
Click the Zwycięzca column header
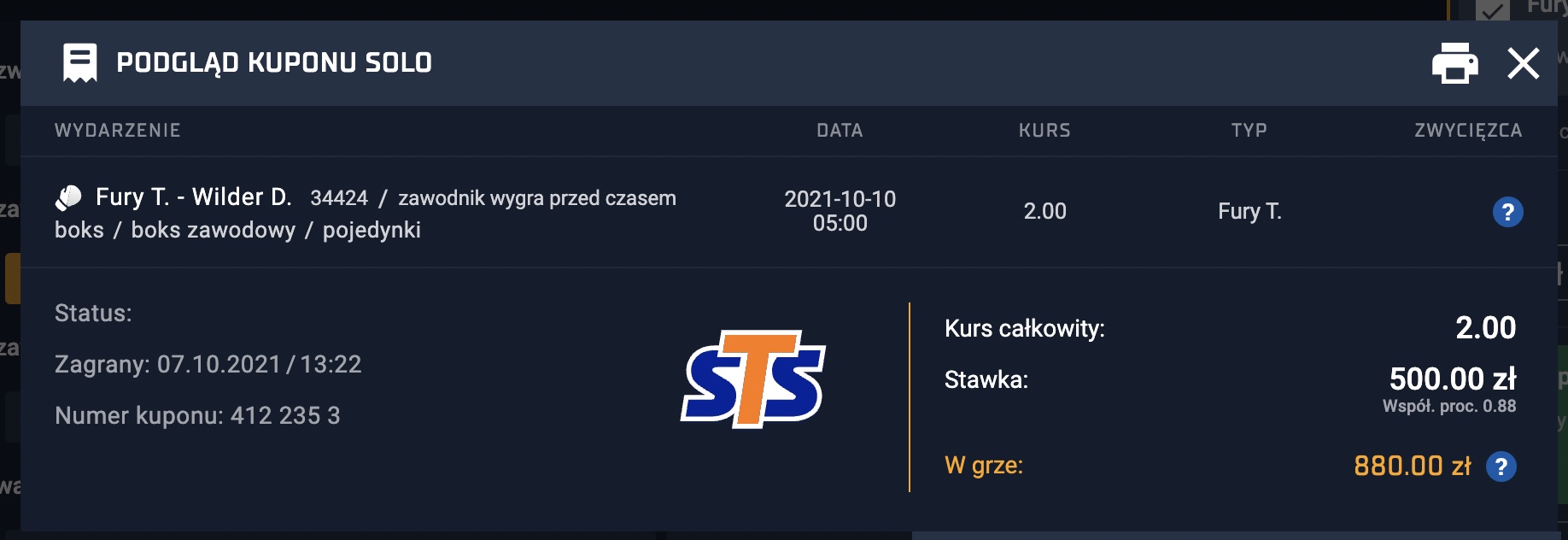coord(1468,131)
